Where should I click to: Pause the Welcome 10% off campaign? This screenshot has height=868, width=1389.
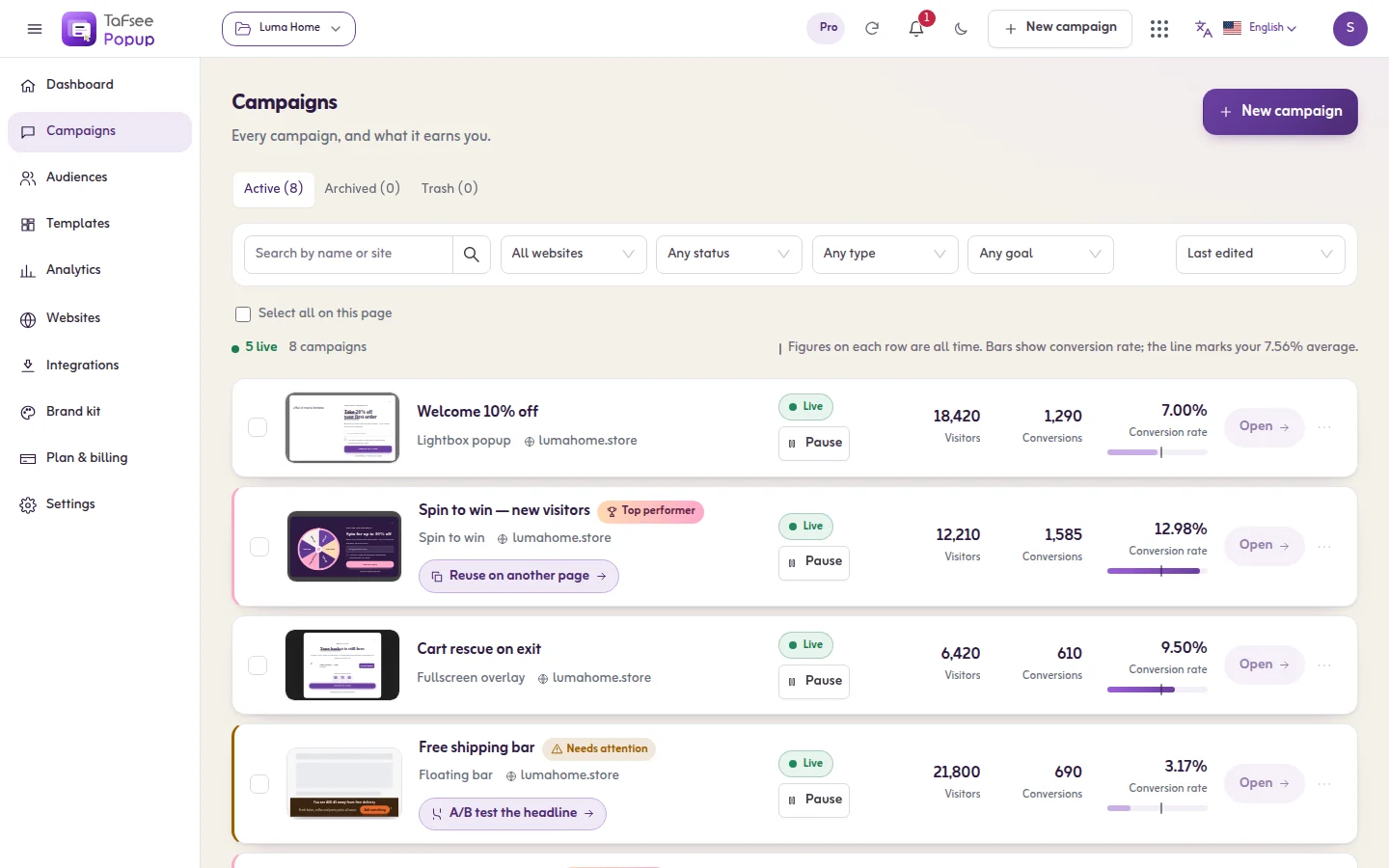click(x=814, y=444)
